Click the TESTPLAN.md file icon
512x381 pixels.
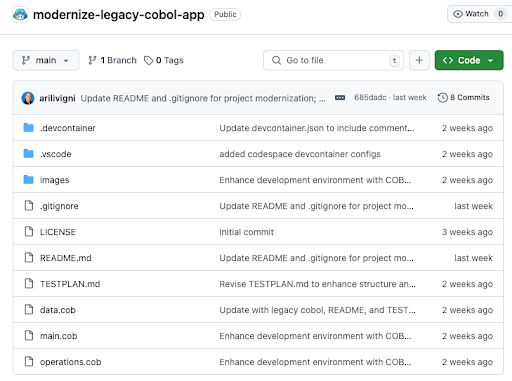coord(29,284)
